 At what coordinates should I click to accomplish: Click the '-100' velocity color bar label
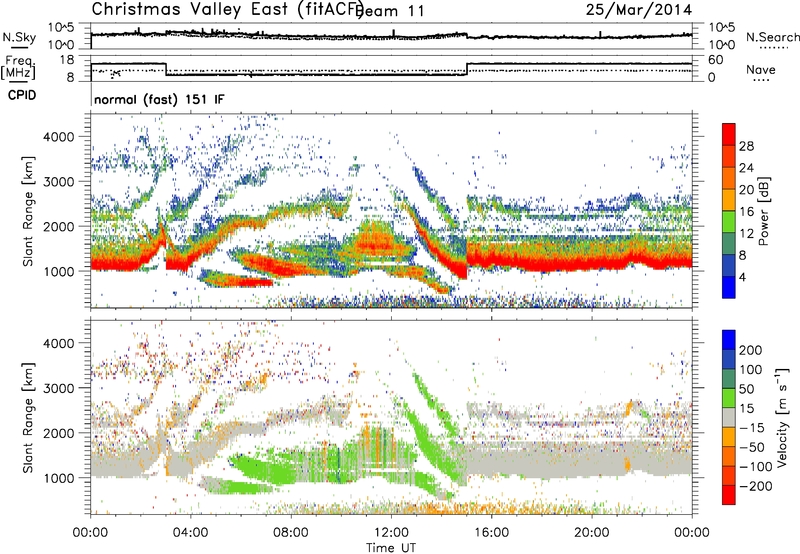[x=756, y=467]
